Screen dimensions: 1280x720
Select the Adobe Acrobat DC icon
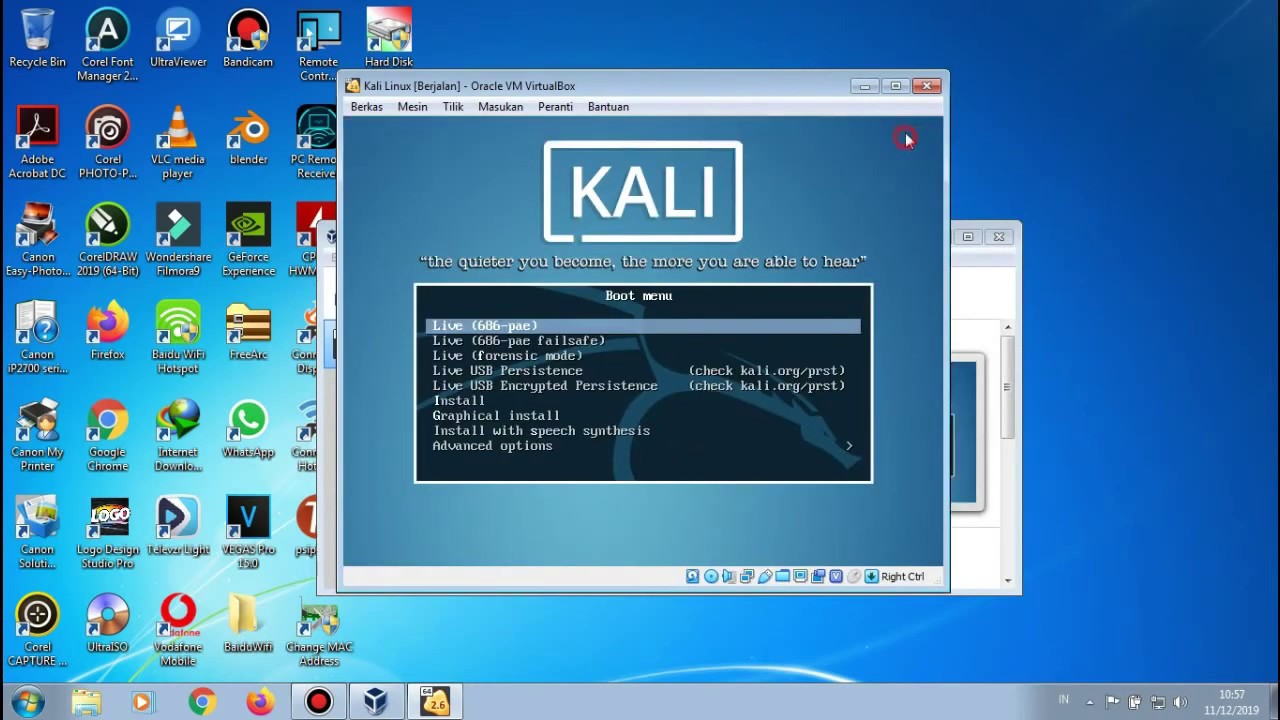[x=37, y=142]
